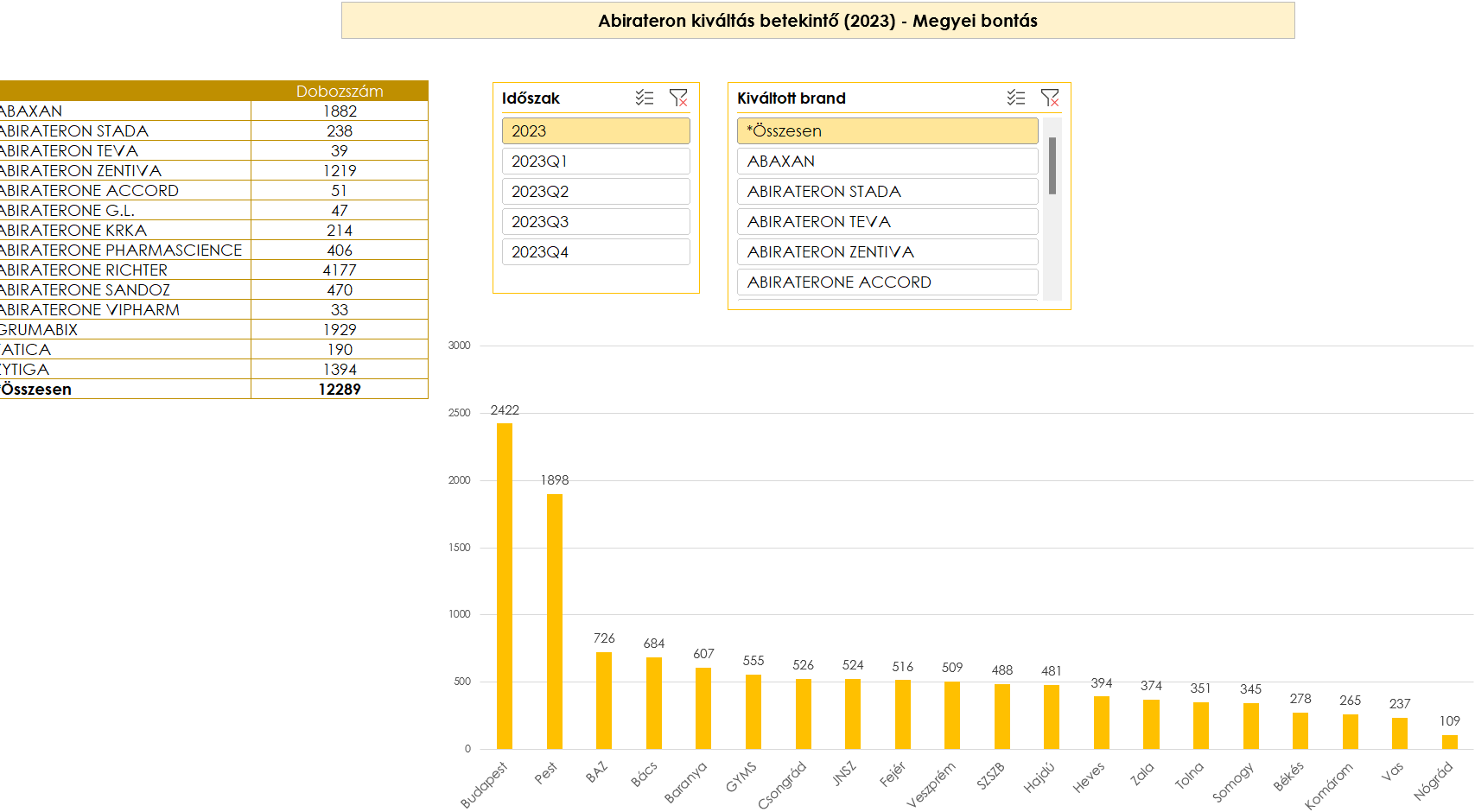1475x812 pixels.
Task: Click the Pest bar in the chart
Action: pyautogui.click(x=555, y=620)
